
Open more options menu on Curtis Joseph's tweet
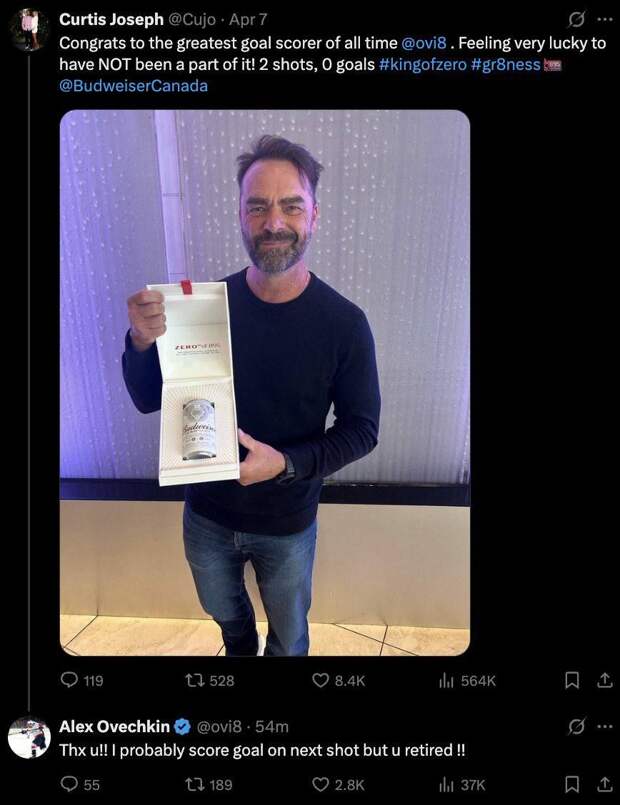click(x=605, y=20)
